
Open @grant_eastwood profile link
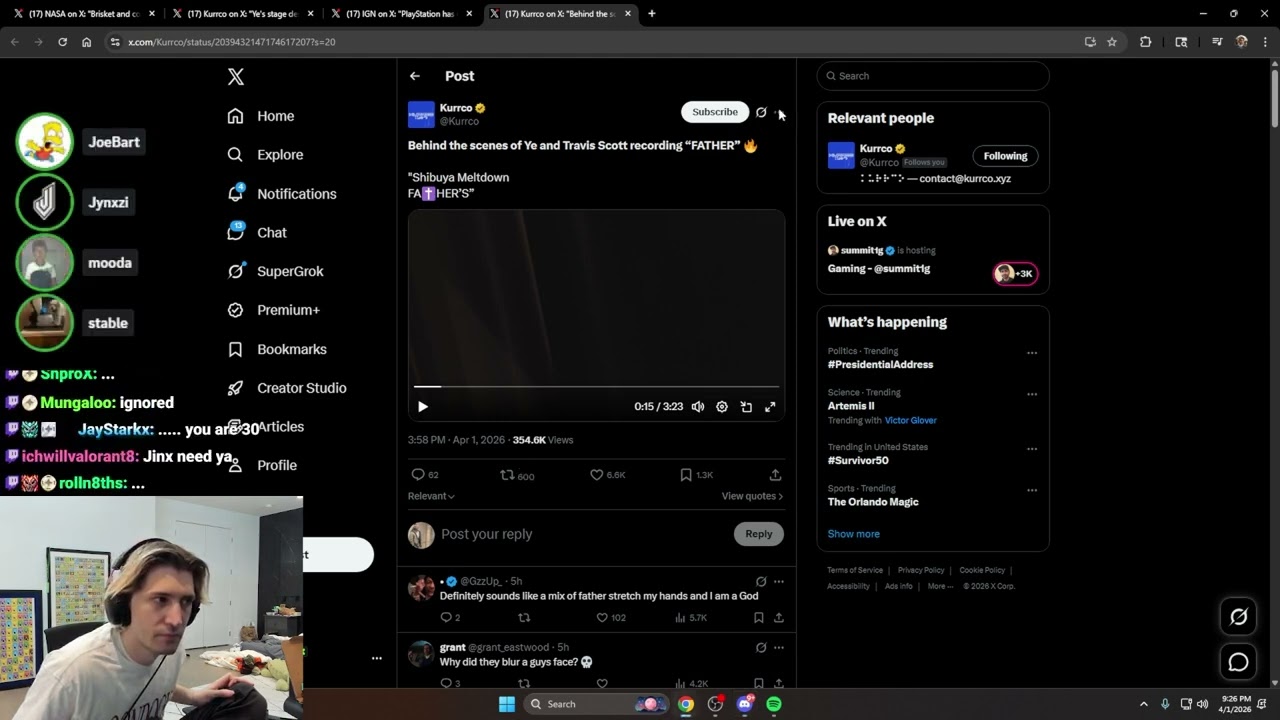(508, 647)
